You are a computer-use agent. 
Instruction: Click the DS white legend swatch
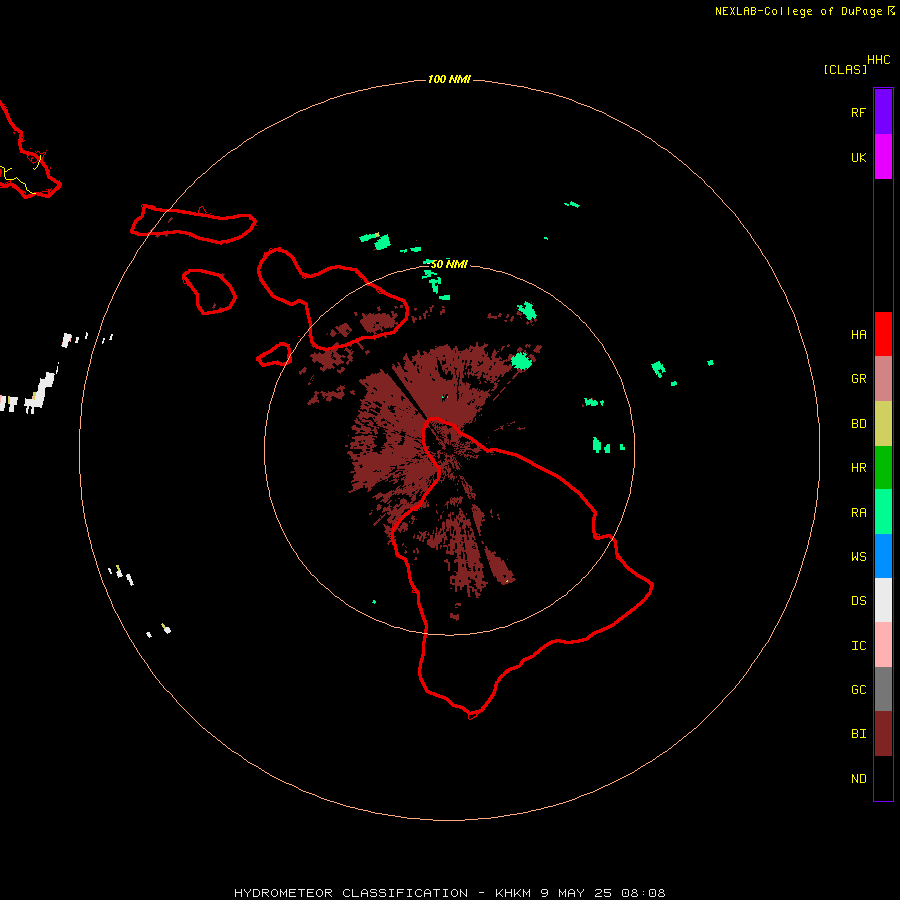point(883,600)
